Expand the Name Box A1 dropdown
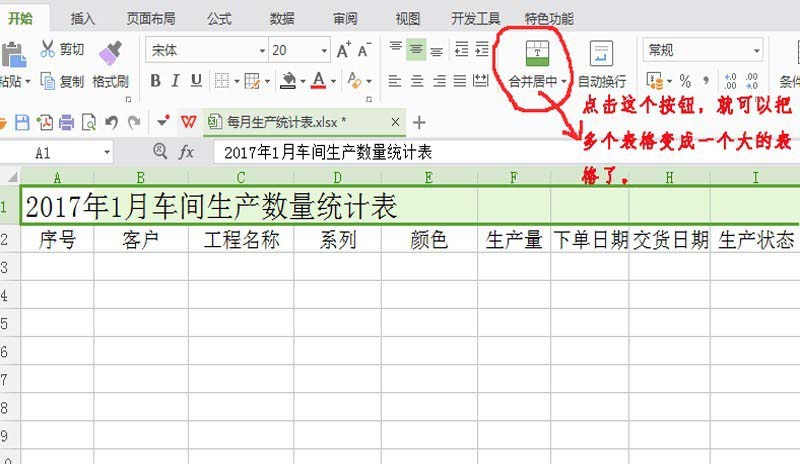Screen dimensions: 800x464 (107, 152)
